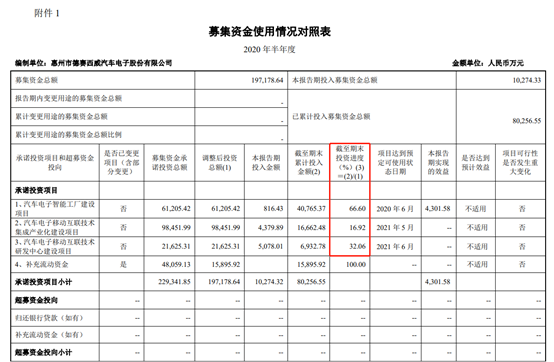554x362 pixels.
Task: Click the 超募资金投向 section label
Action: coord(36,300)
